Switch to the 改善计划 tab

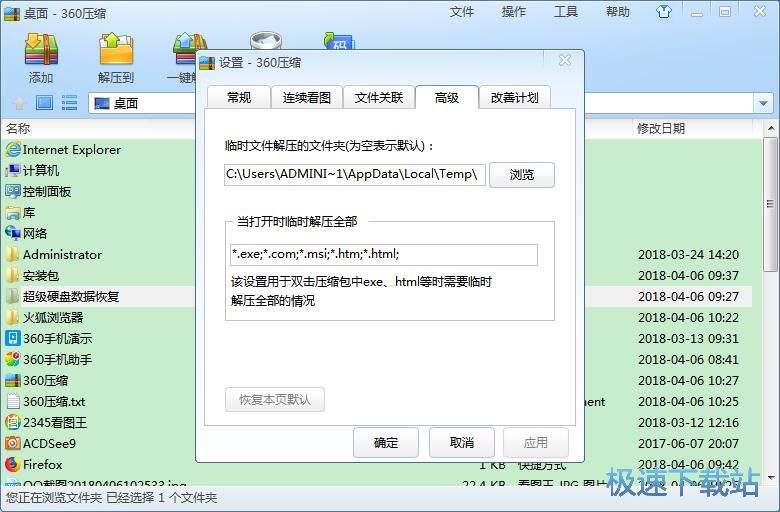point(515,98)
